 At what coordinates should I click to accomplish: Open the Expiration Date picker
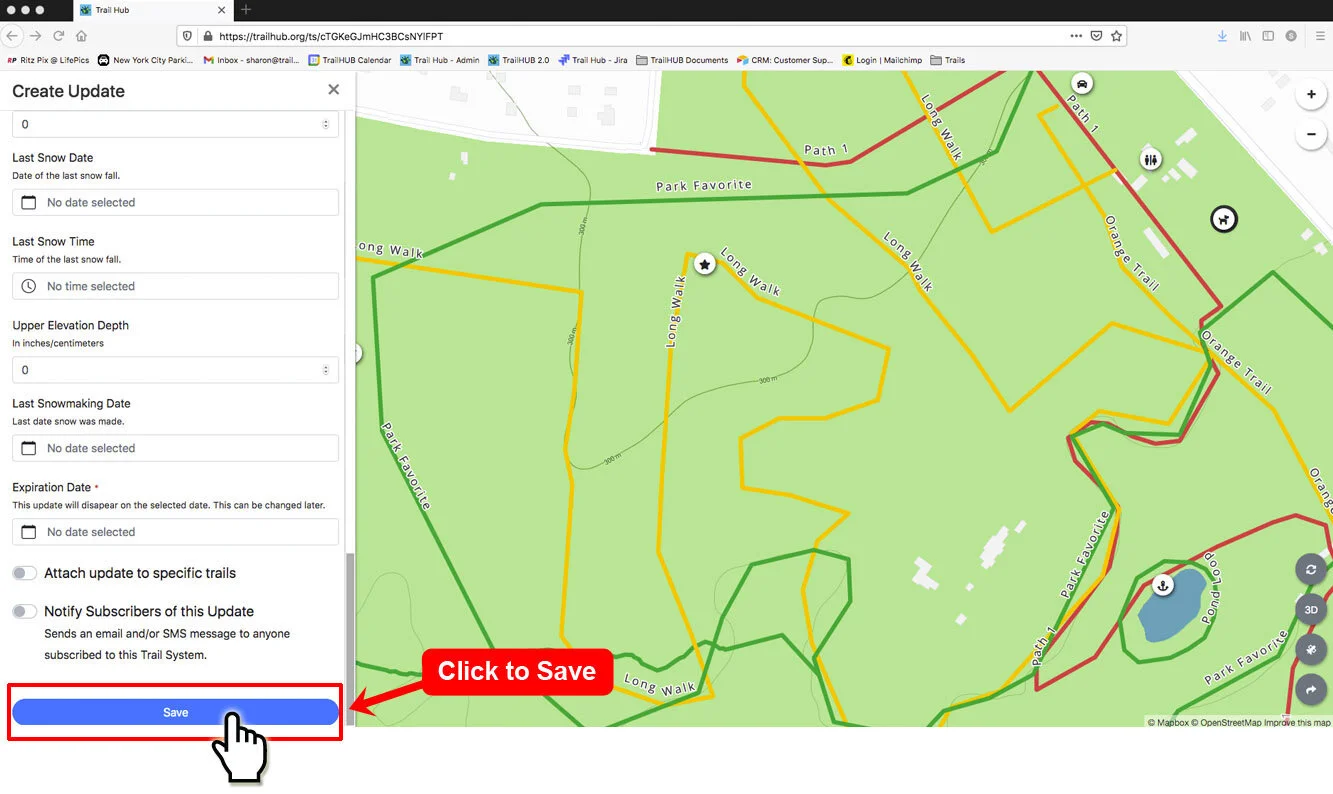coord(175,532)
